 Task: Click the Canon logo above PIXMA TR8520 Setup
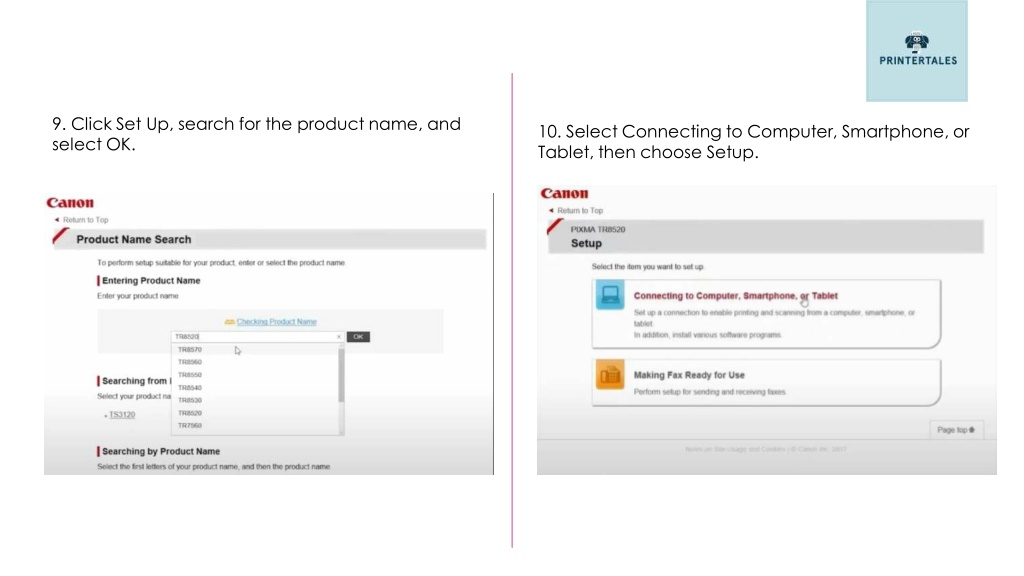point(564,193)
